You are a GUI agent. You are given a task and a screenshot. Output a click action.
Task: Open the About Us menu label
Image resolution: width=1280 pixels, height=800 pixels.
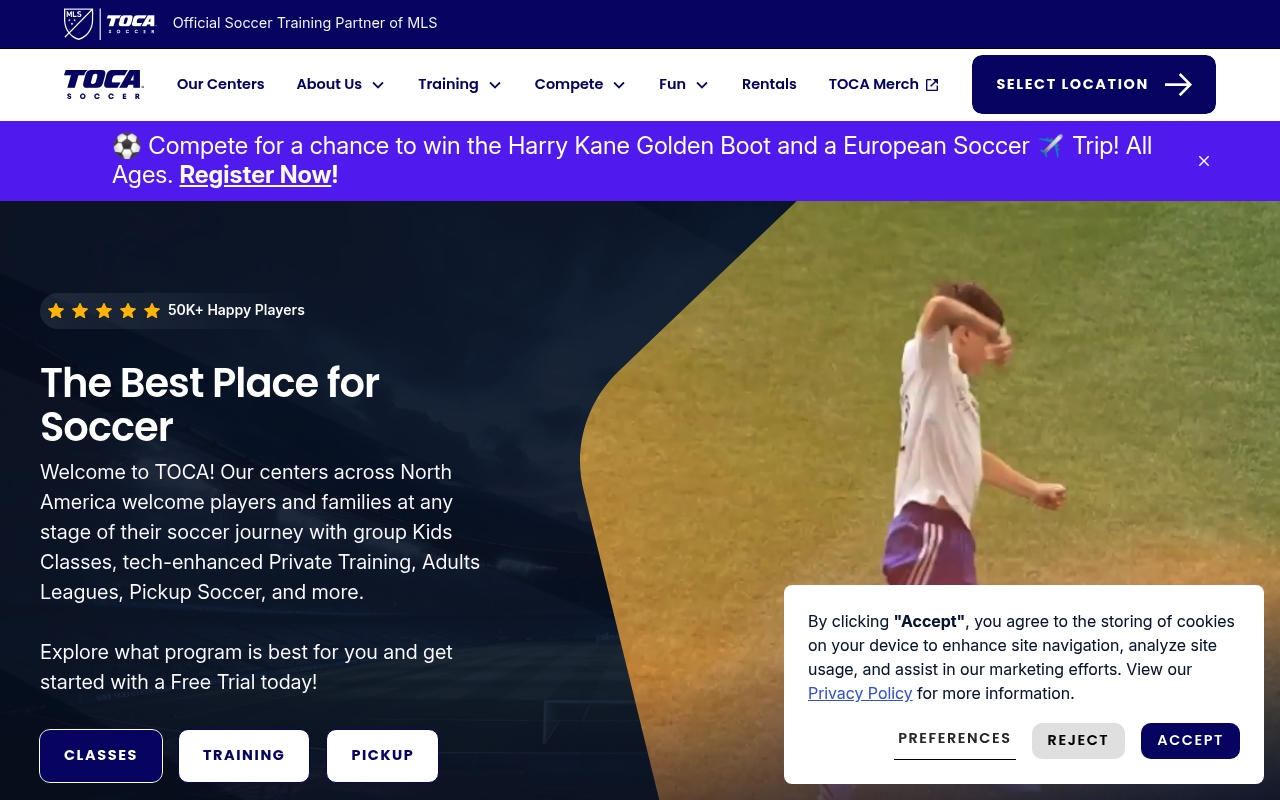tap(329, 84)
